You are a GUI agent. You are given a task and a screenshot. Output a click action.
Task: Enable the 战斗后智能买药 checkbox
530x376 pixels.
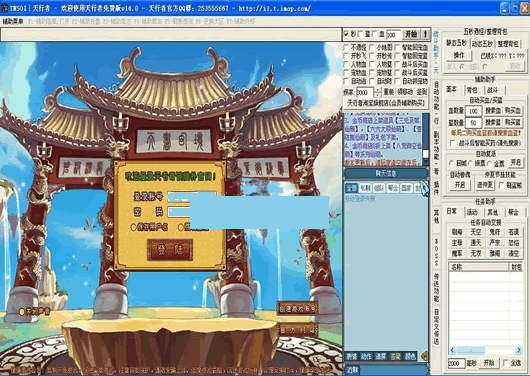coord(453,143)
